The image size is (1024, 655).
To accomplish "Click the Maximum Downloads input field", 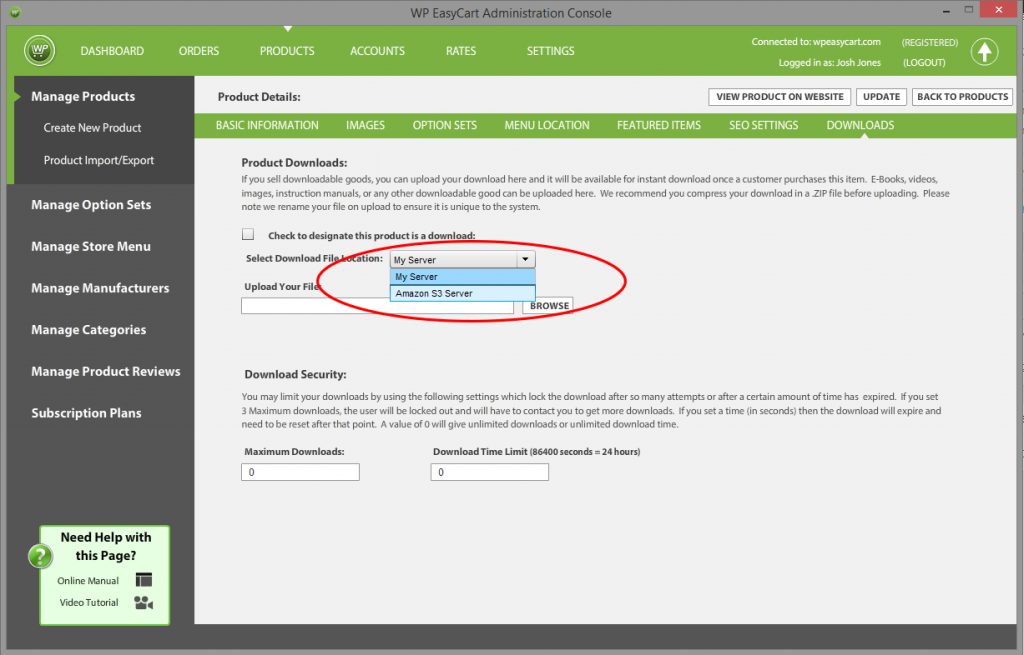I will [x=300, y=472].
